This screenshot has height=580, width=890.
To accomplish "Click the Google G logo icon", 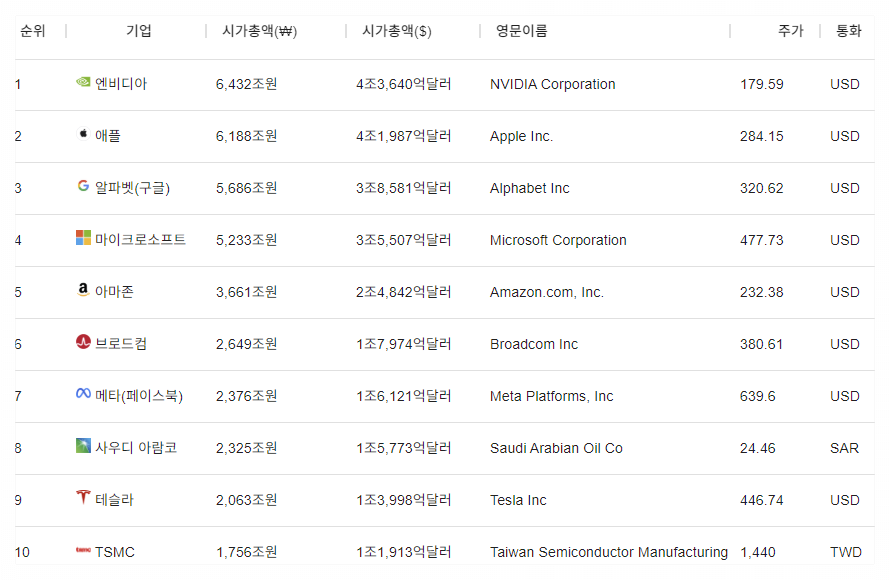I will [83, 186].
